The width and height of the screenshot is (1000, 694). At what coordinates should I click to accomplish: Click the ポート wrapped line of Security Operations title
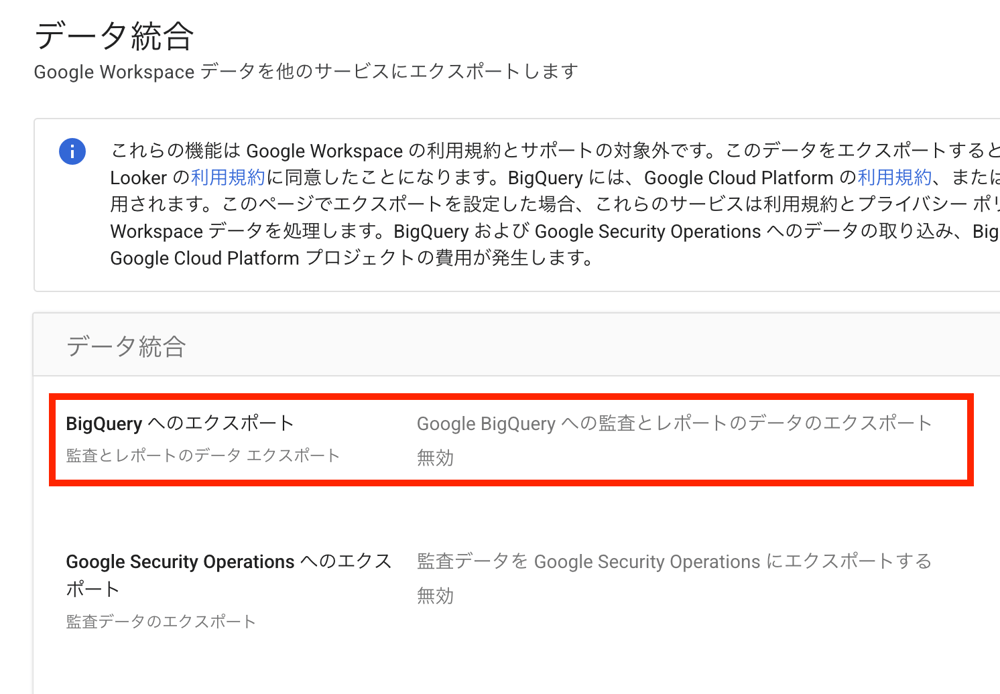point(93,589)
